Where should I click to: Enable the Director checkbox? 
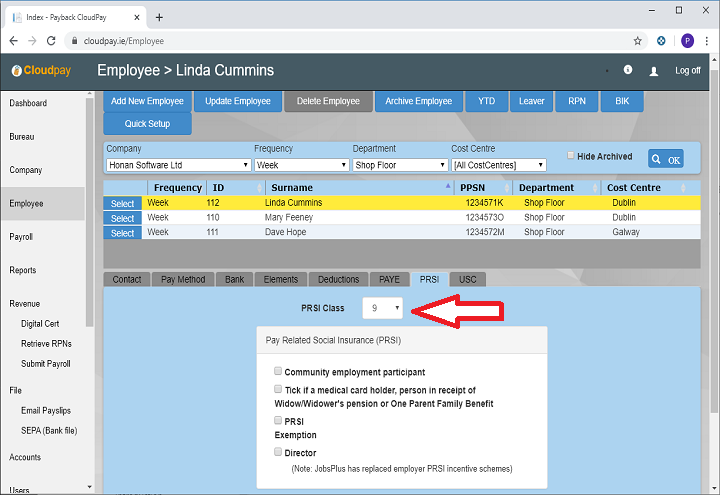pos(278,452)
